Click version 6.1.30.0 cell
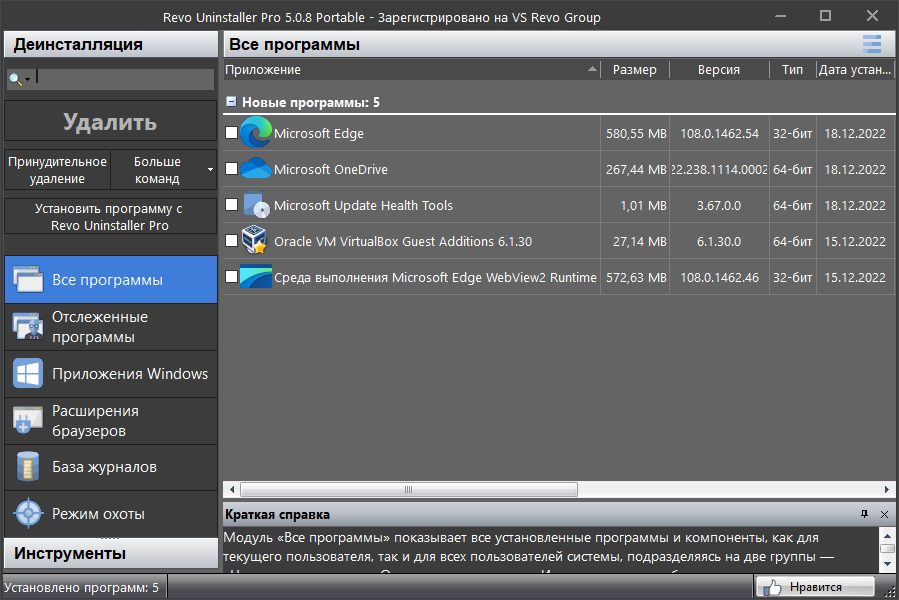 click(x=719, y=241)
